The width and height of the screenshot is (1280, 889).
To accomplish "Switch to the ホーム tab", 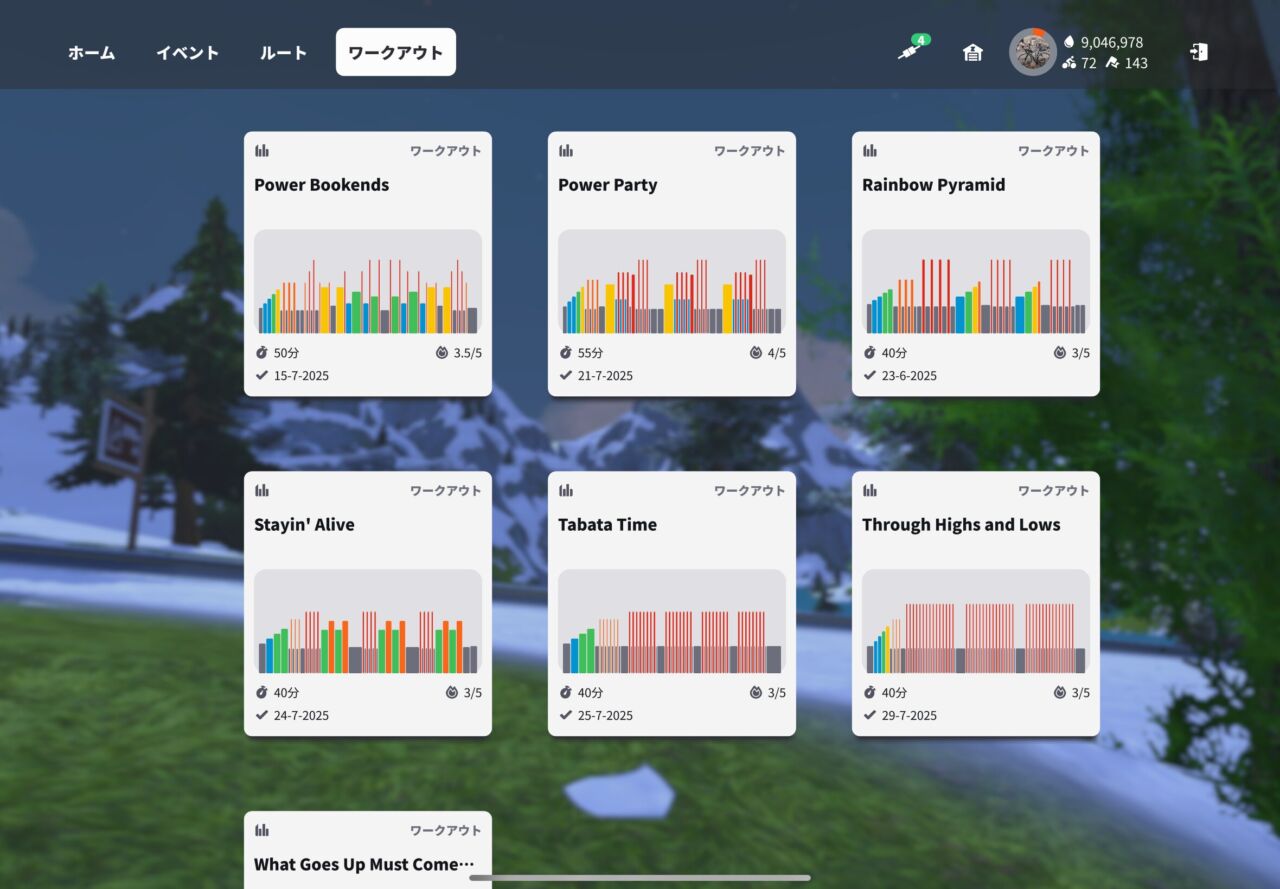I will tap(91, 53).
